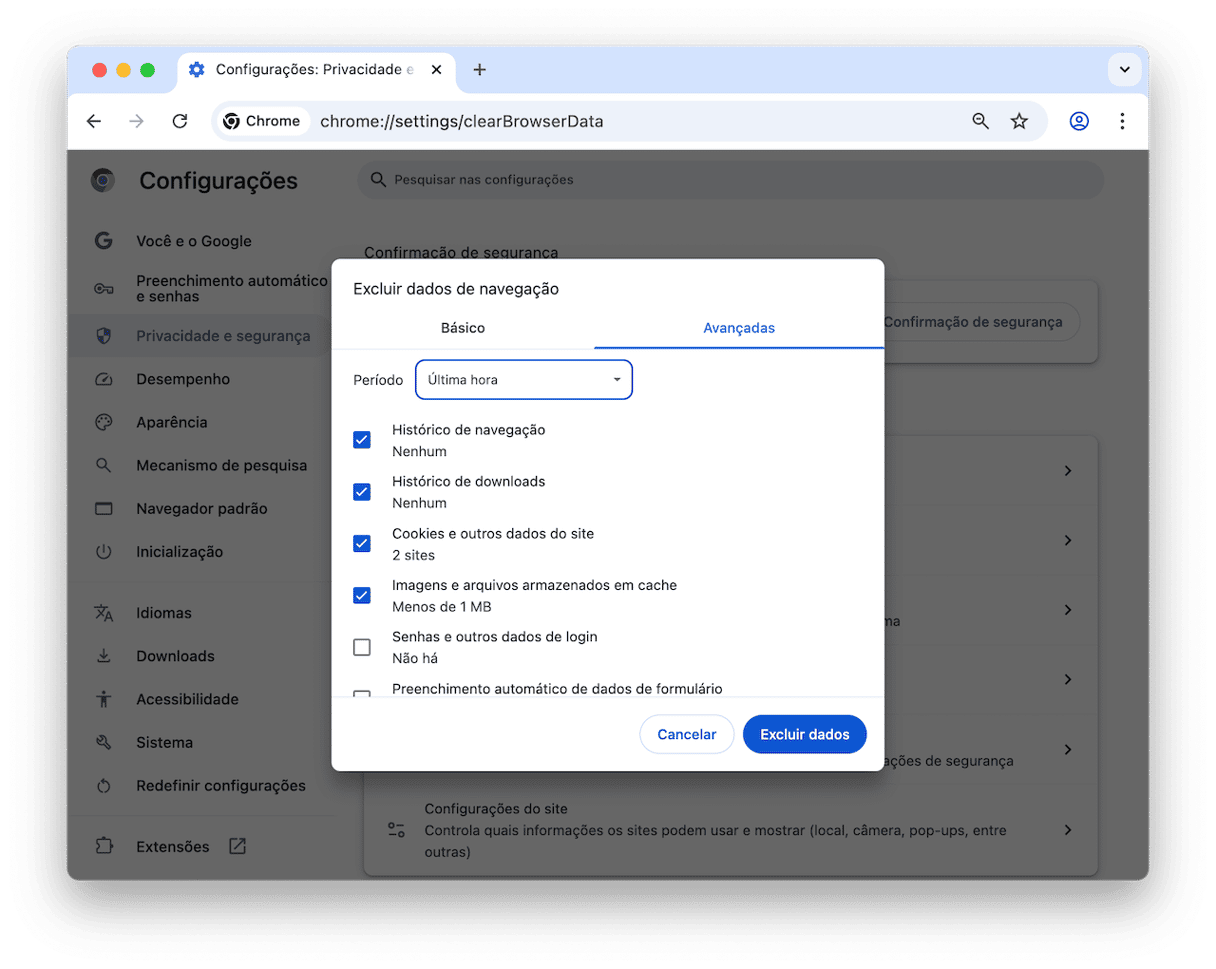The image size is (1216, 969).
Task: Click the Google G icon in sidebar
Action: [x=103, y=241]
